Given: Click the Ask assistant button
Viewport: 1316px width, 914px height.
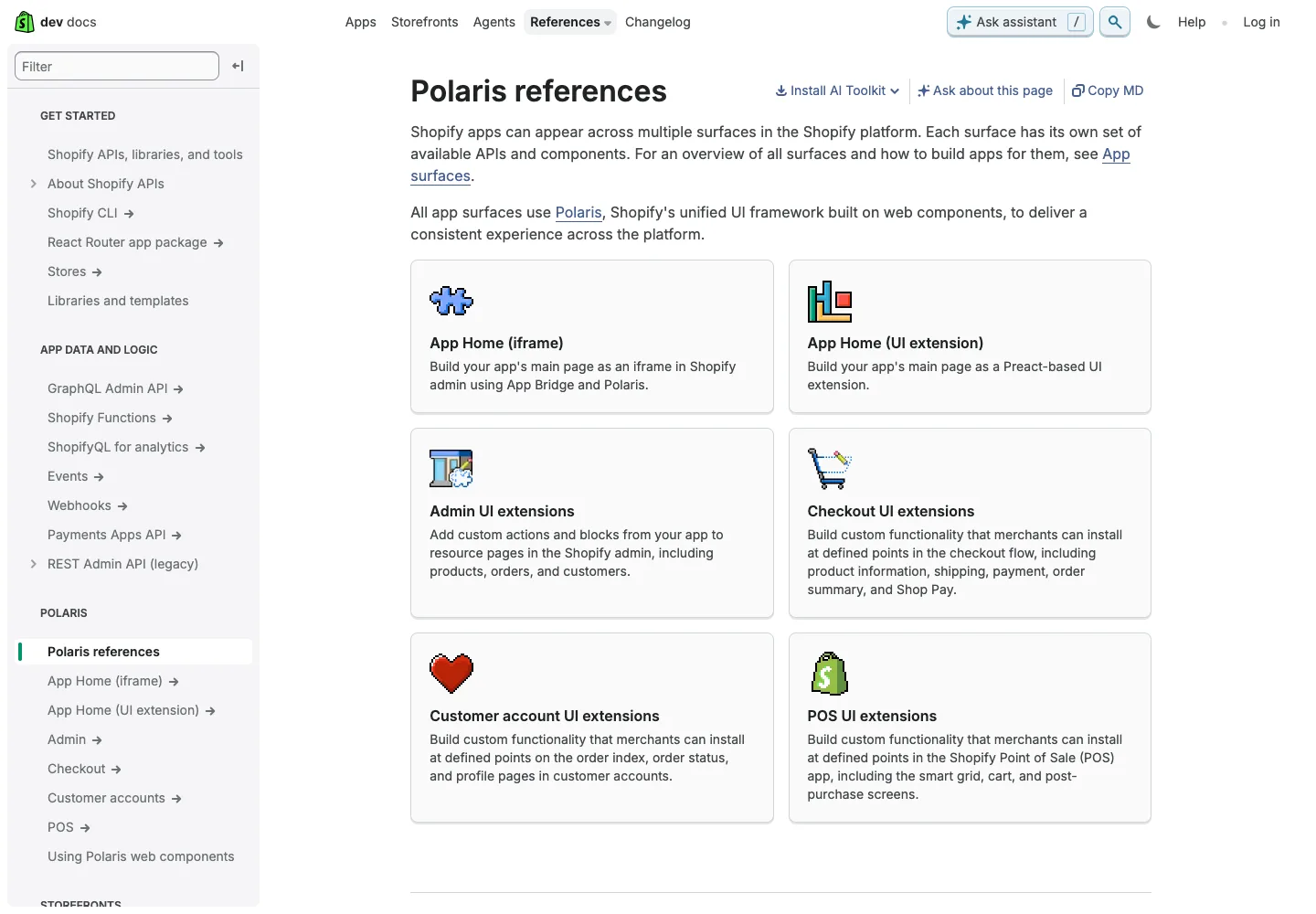Looking at the screenshot, I should [1020, 22].
